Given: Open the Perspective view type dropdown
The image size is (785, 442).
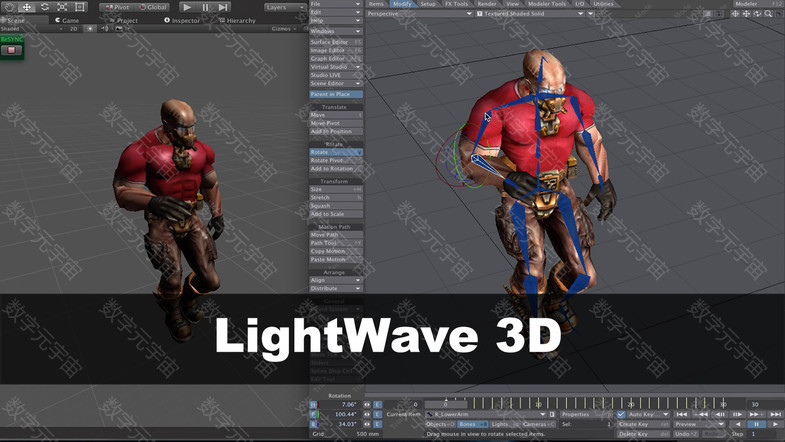Looking at the screenshot, I should (420, 14).
